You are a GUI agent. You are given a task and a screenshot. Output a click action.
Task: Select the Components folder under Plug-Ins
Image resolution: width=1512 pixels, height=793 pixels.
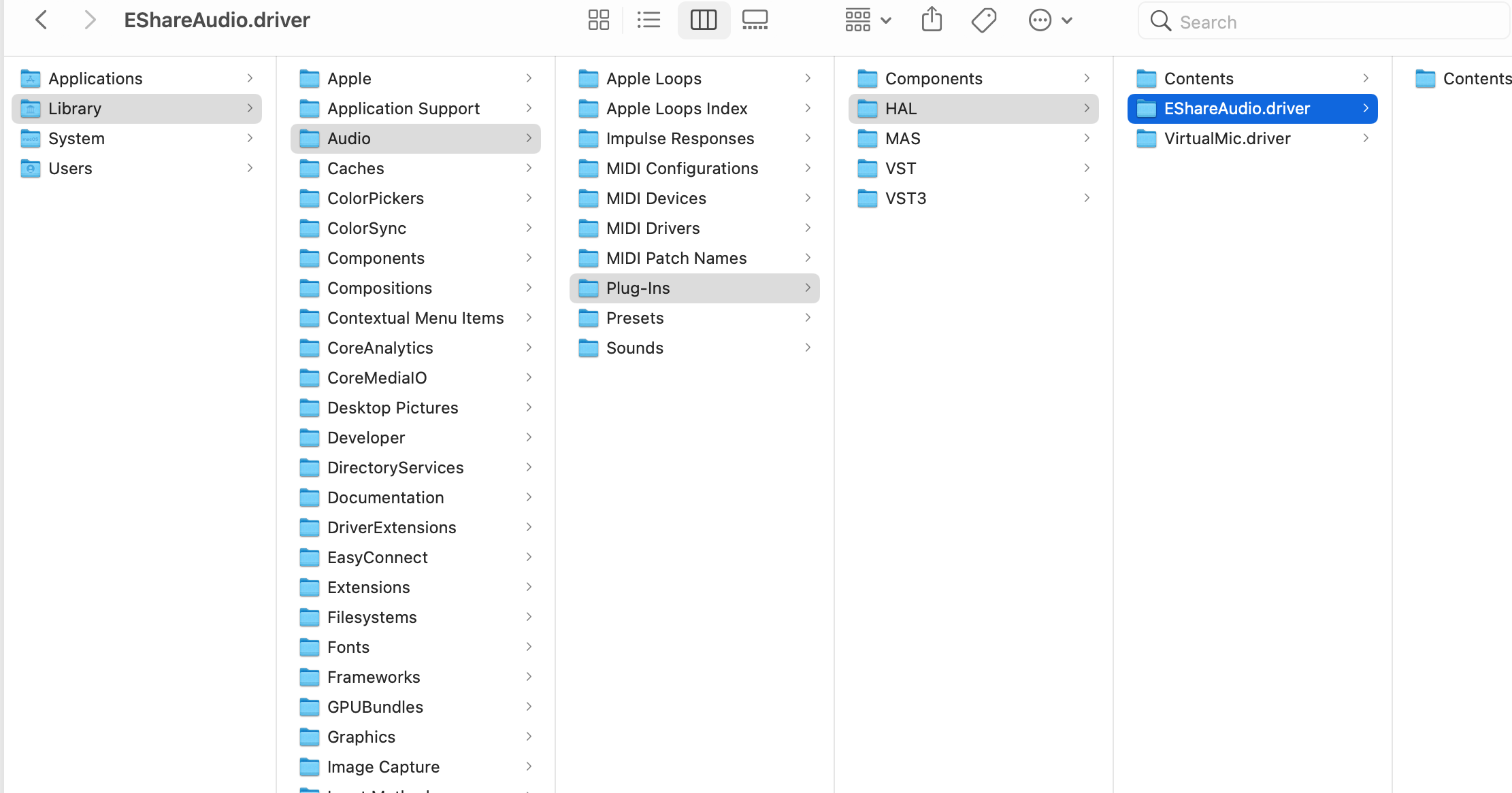click(x=933, y=79)
